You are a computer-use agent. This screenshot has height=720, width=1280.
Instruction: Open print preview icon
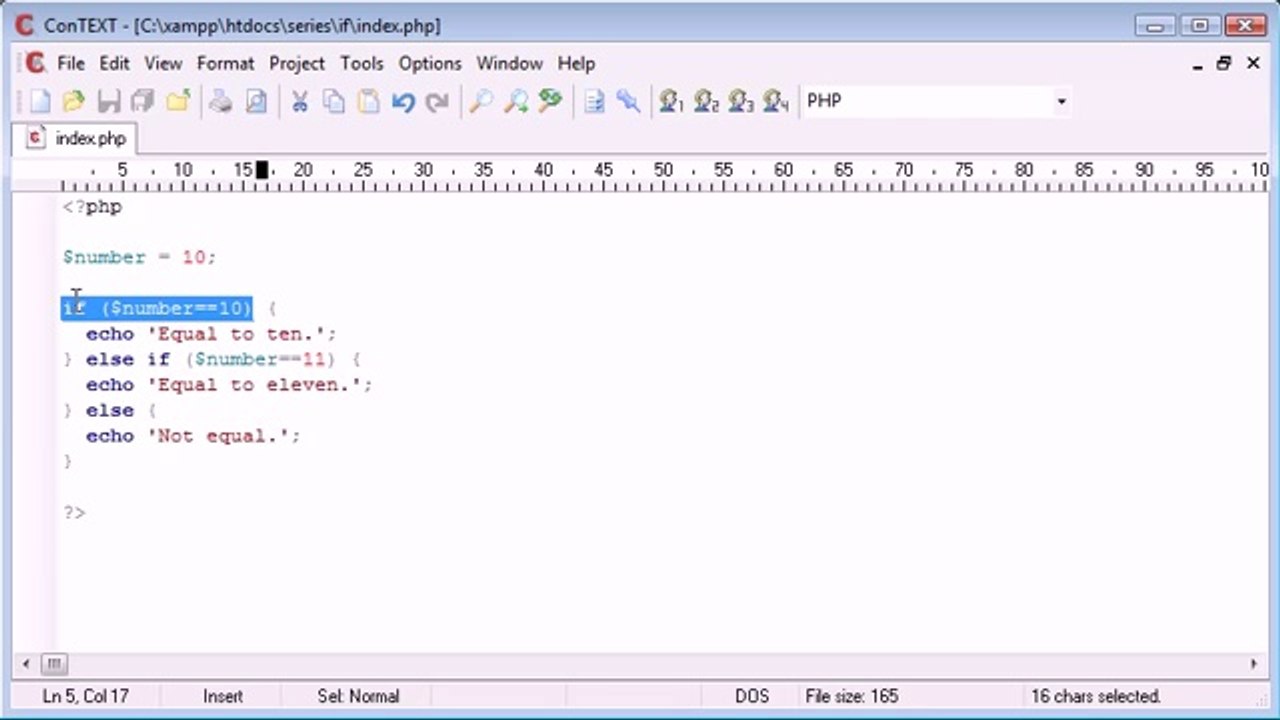[256, 101]
